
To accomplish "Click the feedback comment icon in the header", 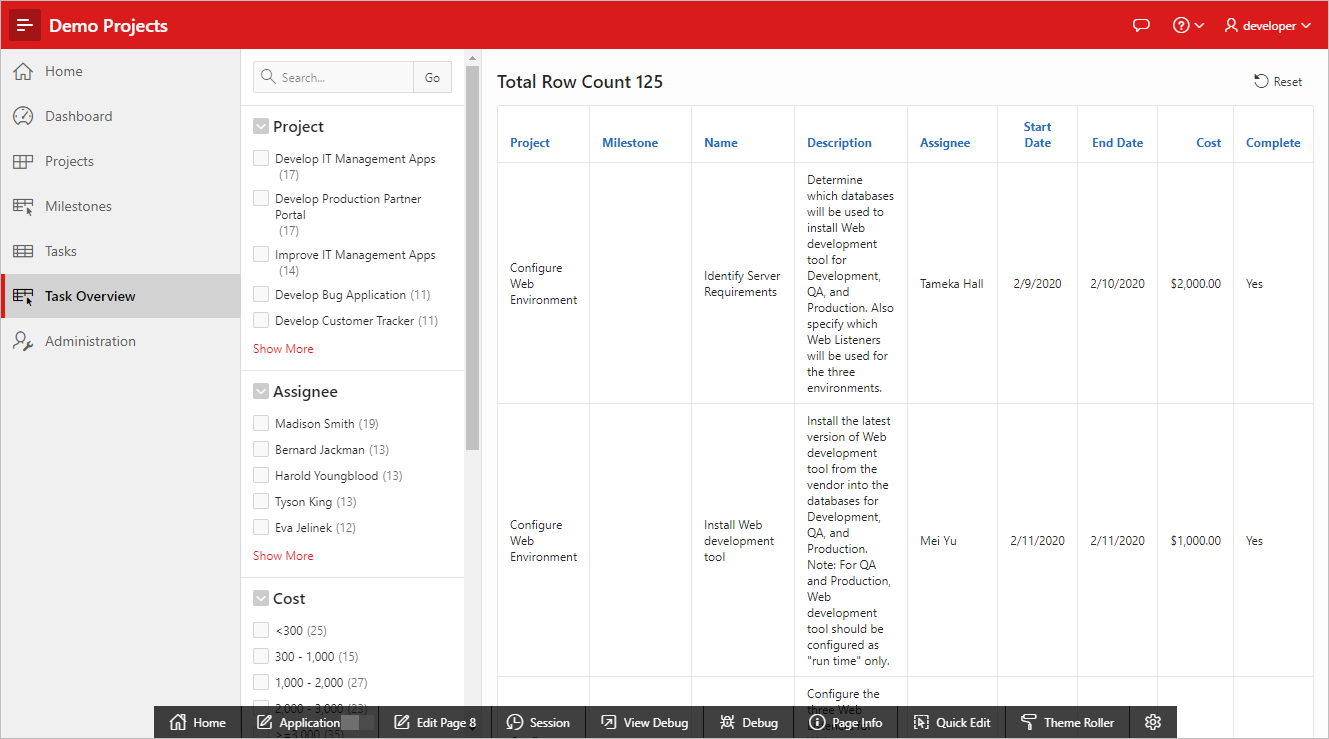I will [1141, 25].
